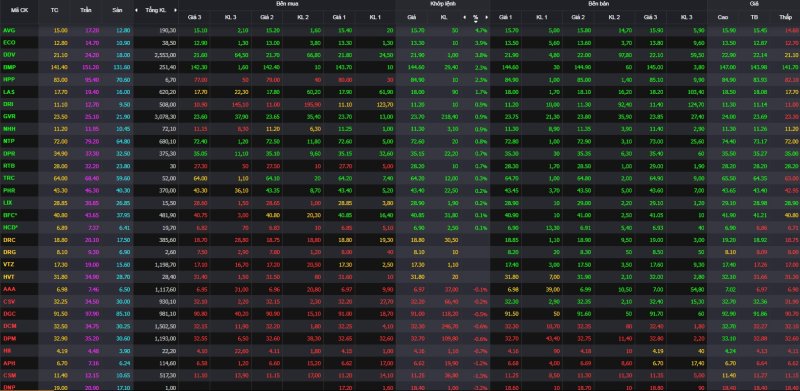Image resolution: width=800 pixels, height=391 pixels.
Task: Open stock symbol DPM
Action: pyautogui.click(x=9, y=337)
